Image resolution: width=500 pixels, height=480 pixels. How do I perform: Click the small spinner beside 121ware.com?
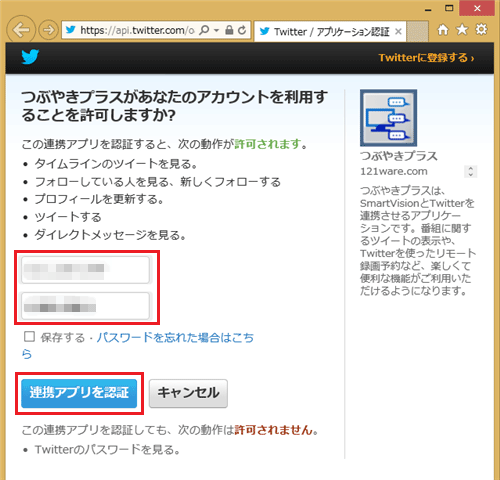[471, 172]
